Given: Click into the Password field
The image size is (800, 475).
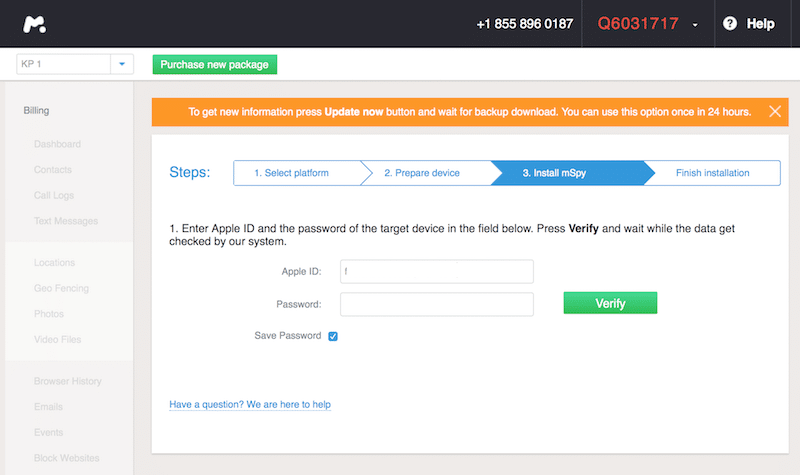Looking at the screenshot, I should [x=437, y=303].
